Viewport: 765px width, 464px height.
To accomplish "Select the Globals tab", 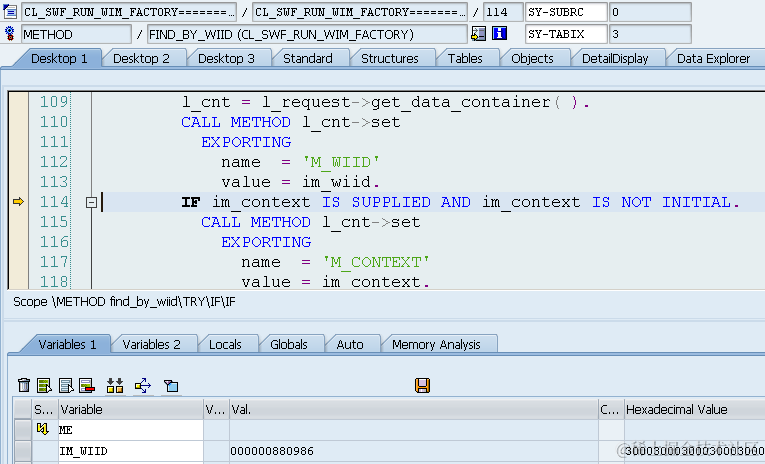I will (x=289, y=344).
